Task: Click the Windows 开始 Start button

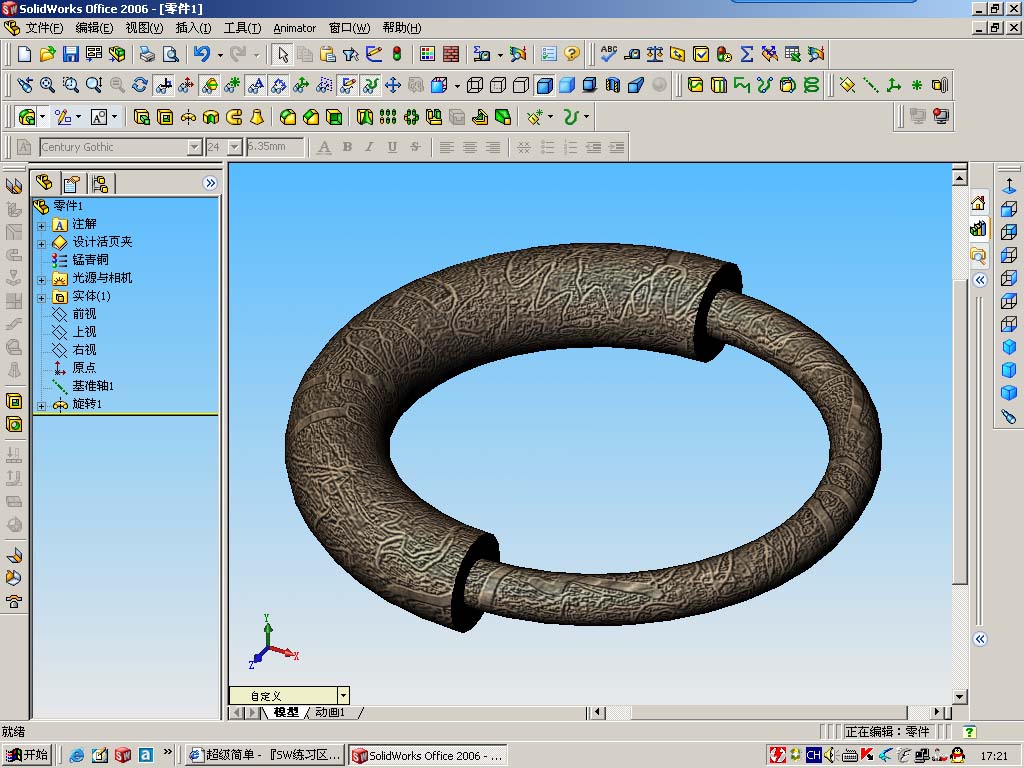Action: pyautogui.click(x=27, y=755)
